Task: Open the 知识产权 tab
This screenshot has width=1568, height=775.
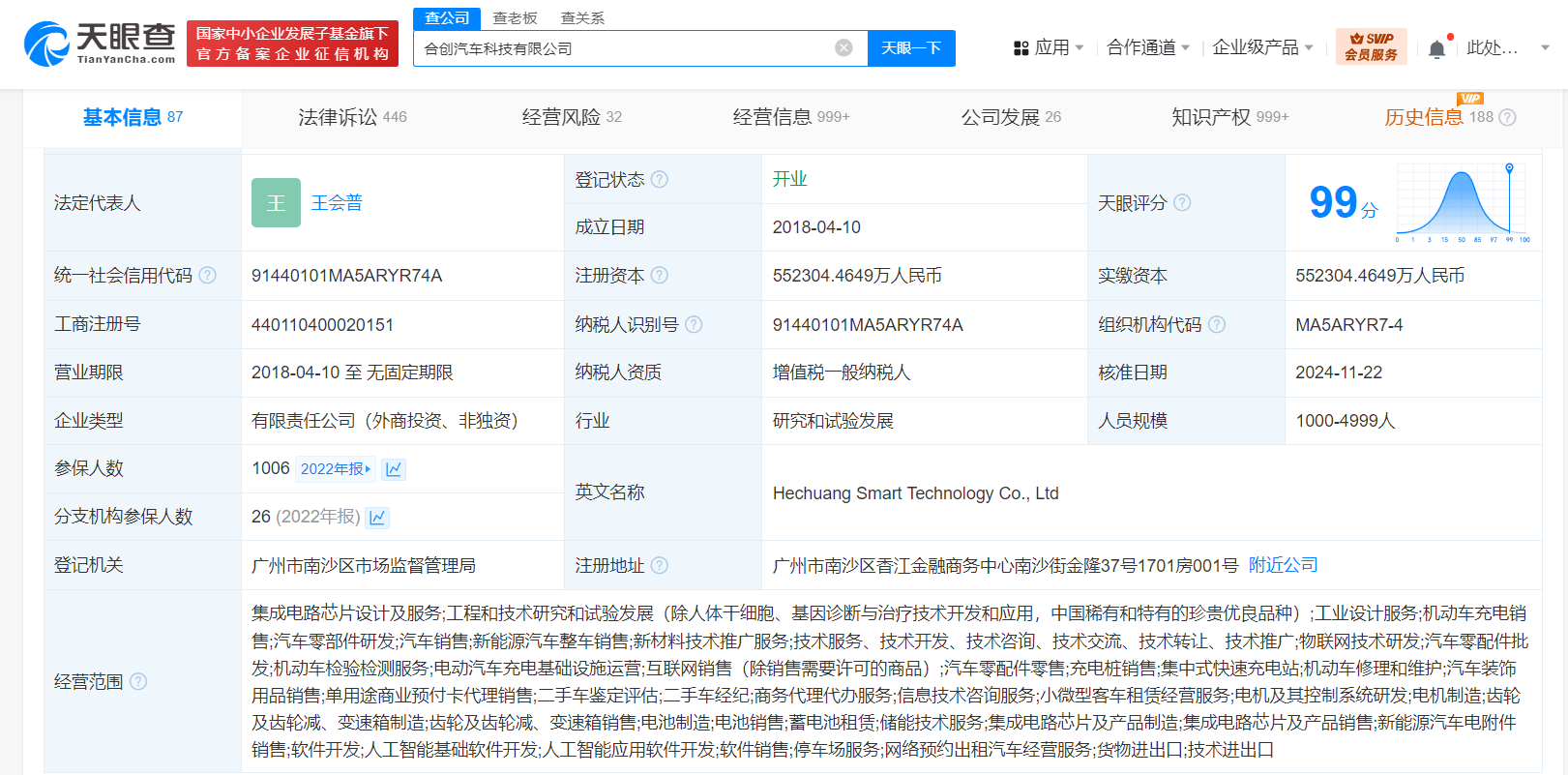Action: click(x=1228, y=117)
